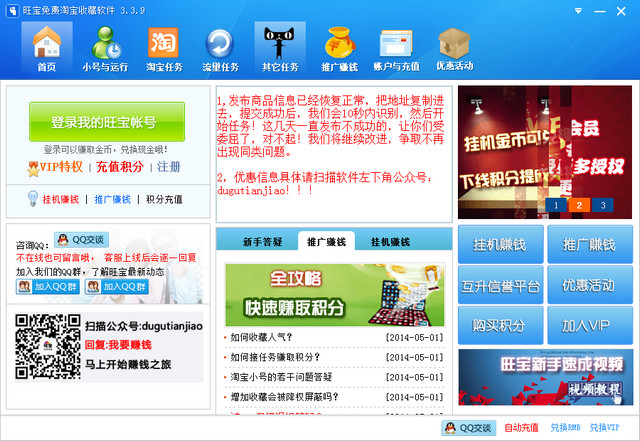640x441 pixels.
Task: Click the second 加入QQ群 button
Action: (x=117, y=287)
